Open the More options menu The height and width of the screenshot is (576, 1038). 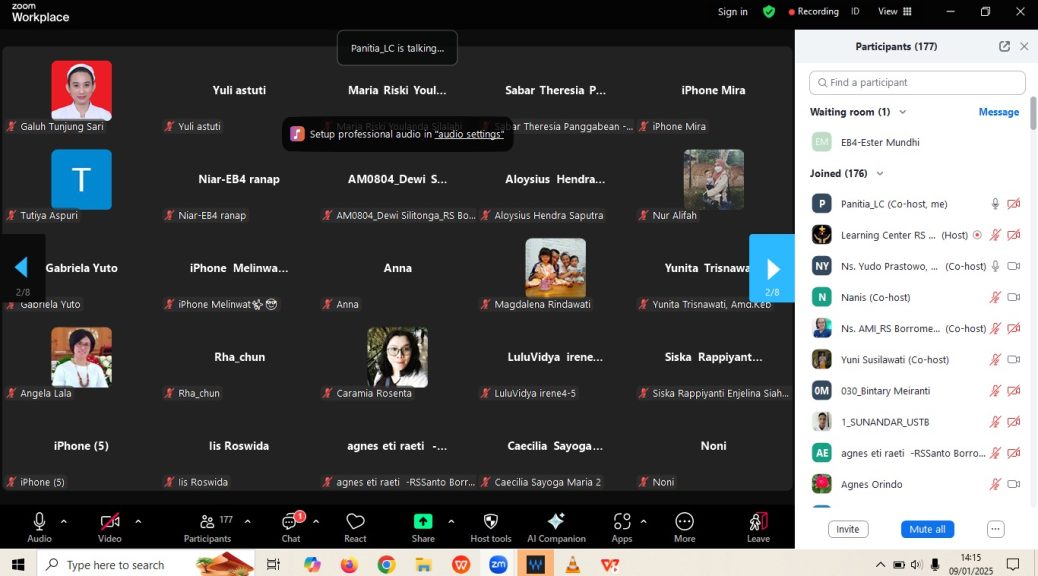(x=685, y=522)
